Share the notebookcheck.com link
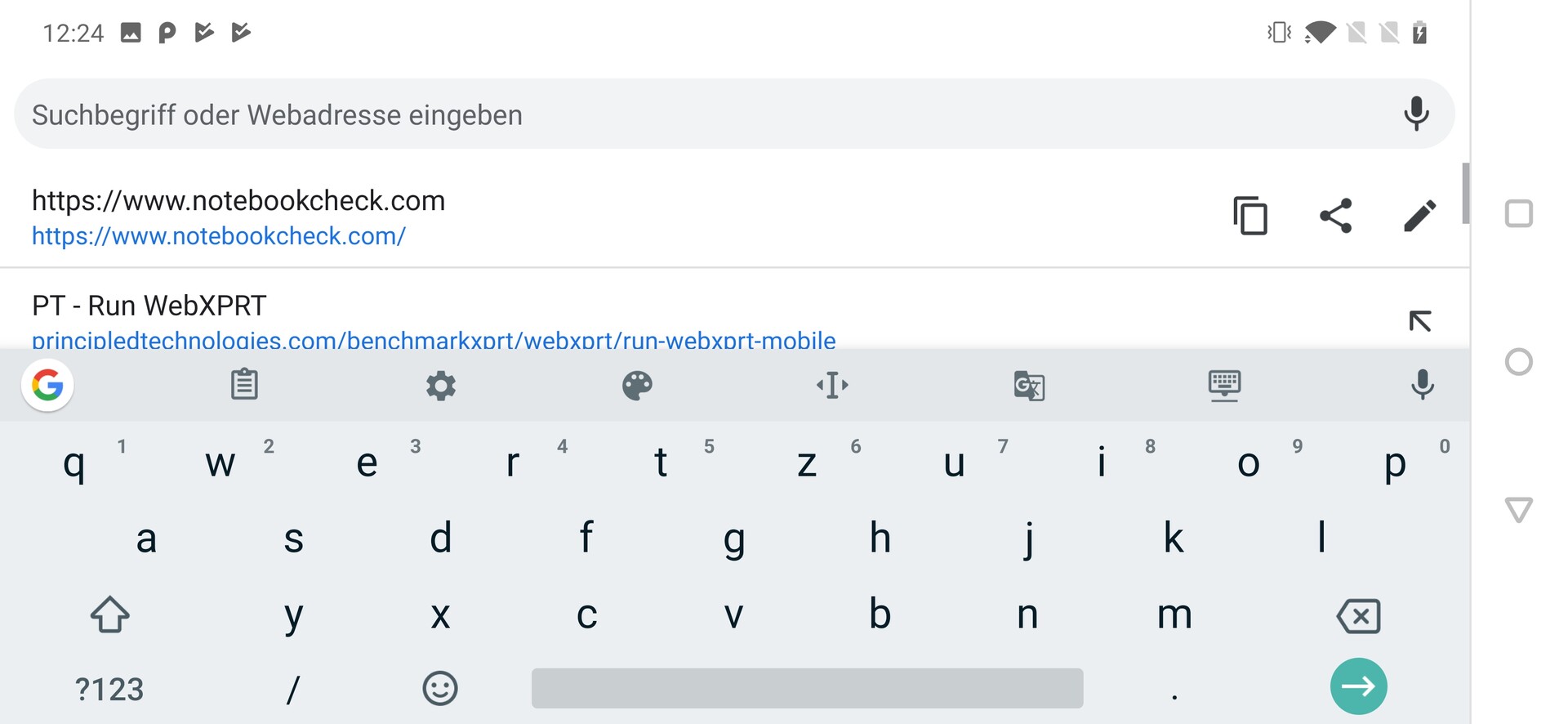This screenshot has width=1568, height=724. (1336, 216)
